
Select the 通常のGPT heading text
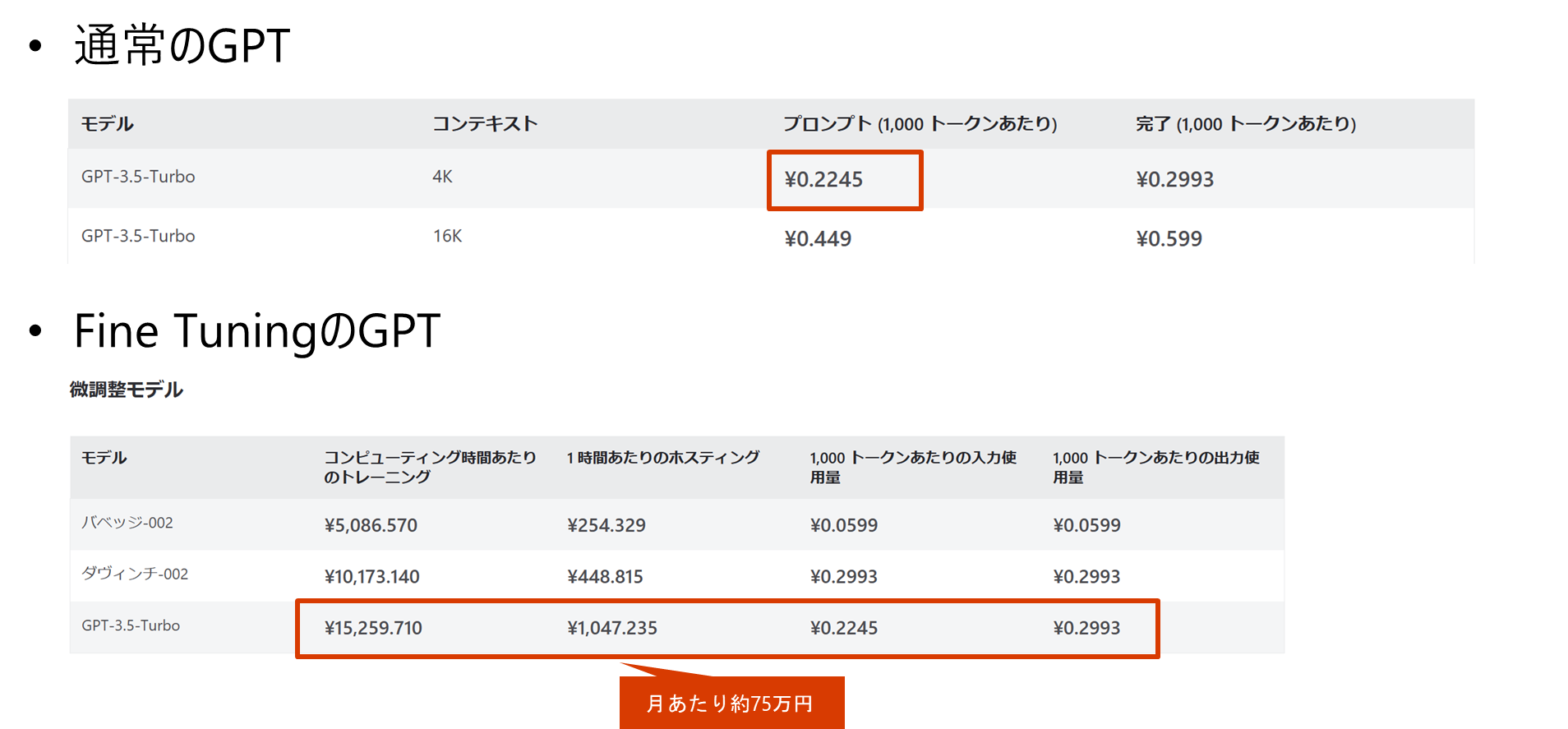point(182,45)
